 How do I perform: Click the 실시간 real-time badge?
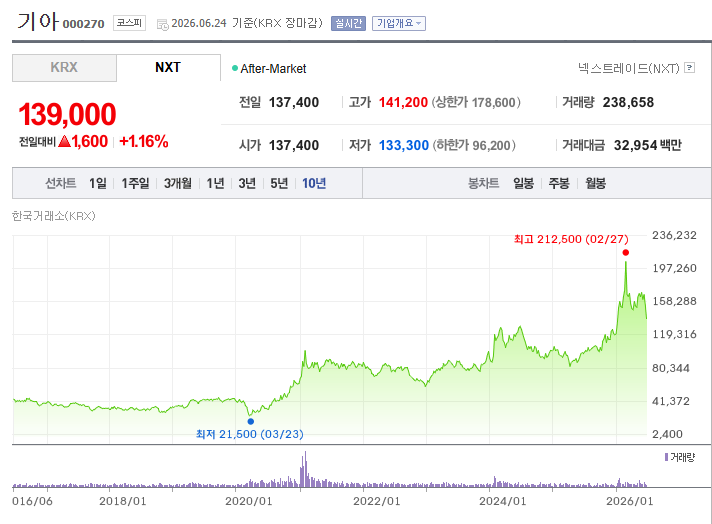348,23
